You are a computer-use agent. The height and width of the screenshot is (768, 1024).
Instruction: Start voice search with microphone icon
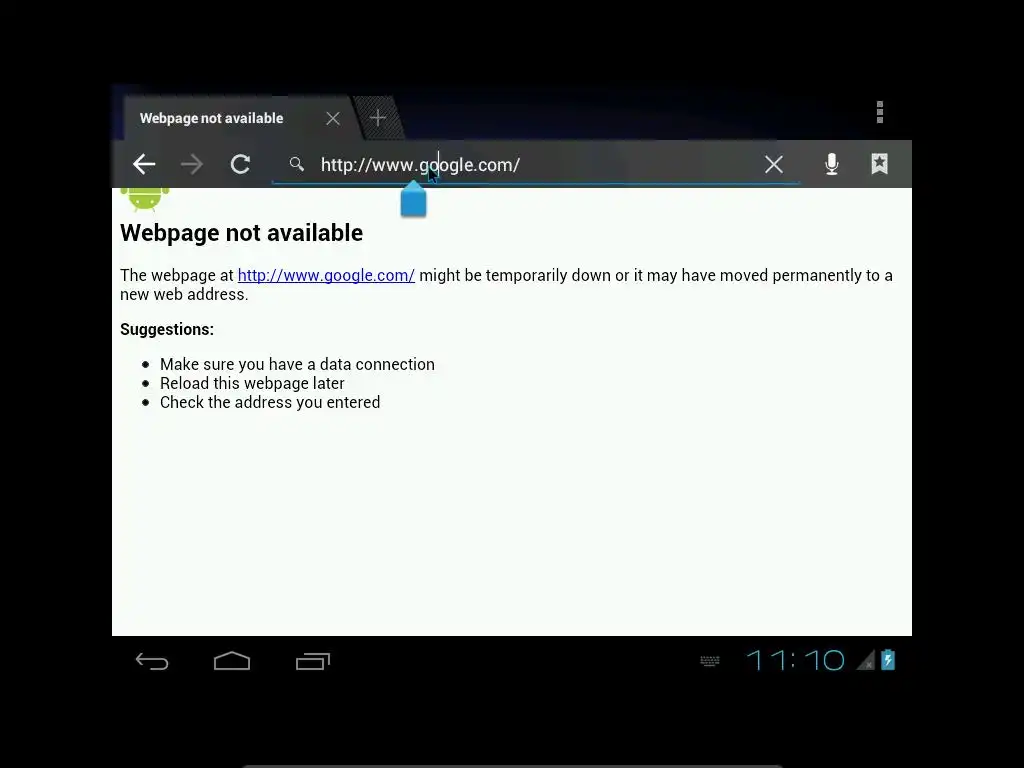pos(831,164)
